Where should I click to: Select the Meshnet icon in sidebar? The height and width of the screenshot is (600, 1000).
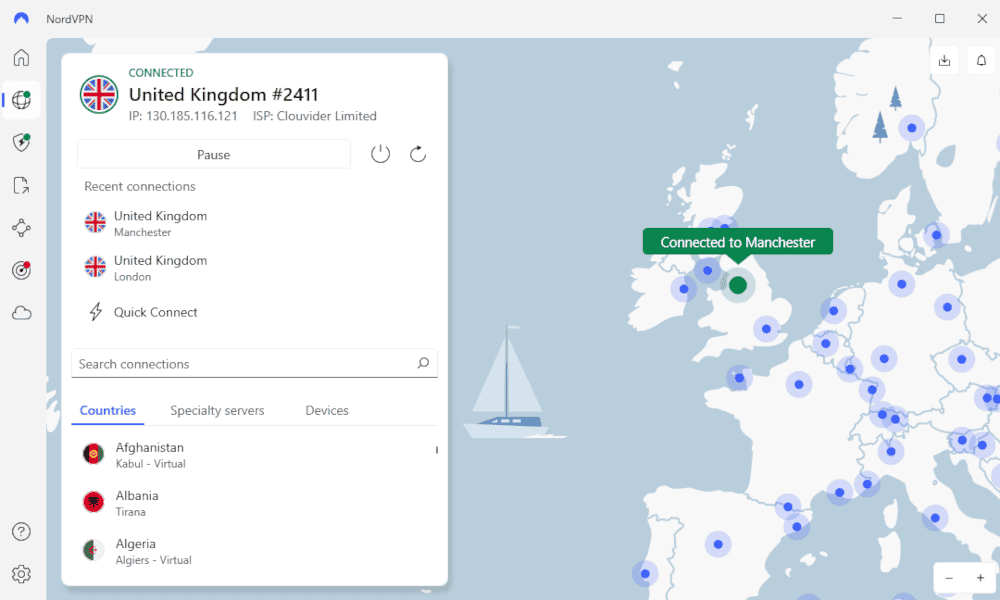[21, 228]
